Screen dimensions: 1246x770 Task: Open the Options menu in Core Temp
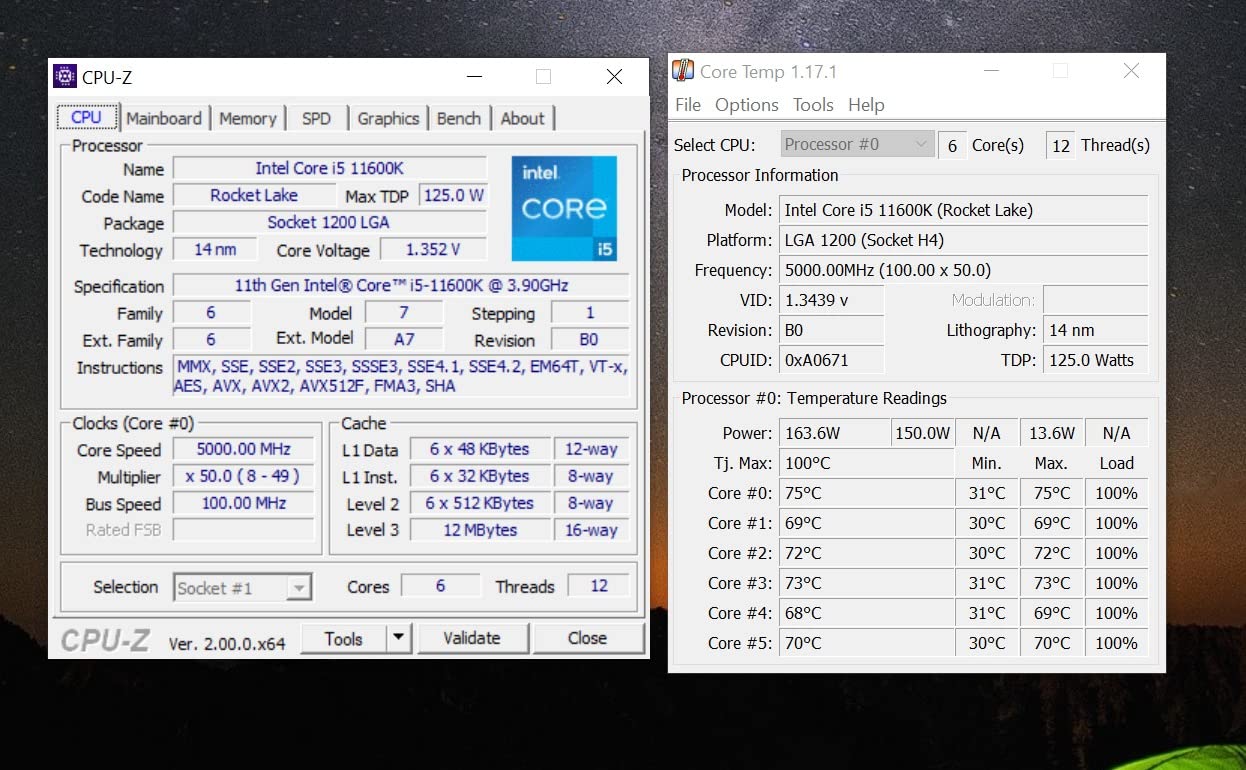pos(747,105)
